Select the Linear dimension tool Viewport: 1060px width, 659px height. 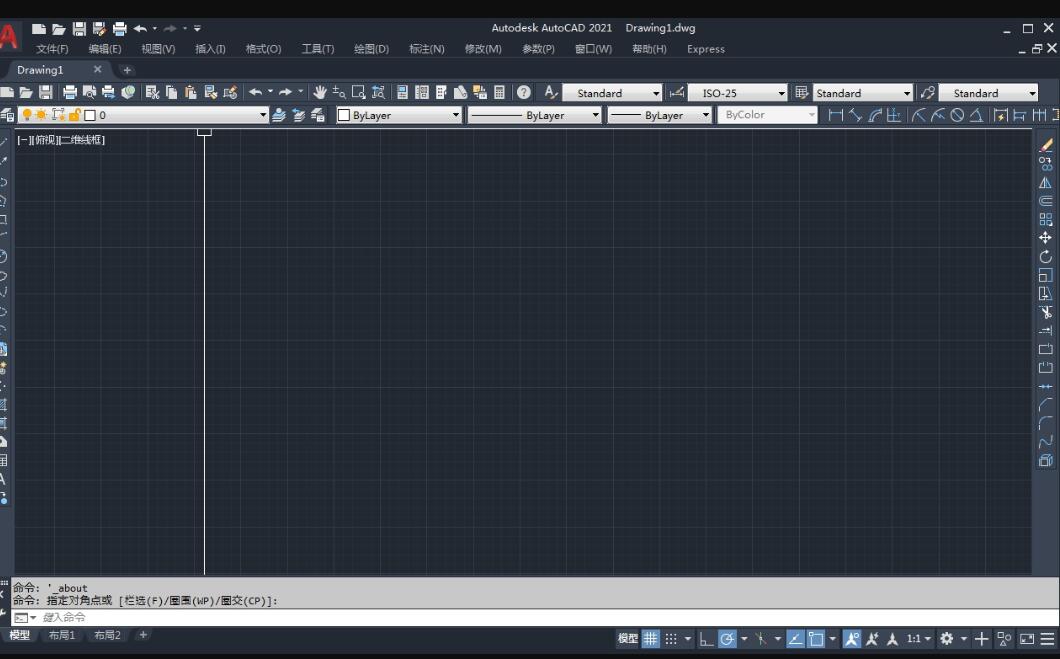tap(836, 115)
